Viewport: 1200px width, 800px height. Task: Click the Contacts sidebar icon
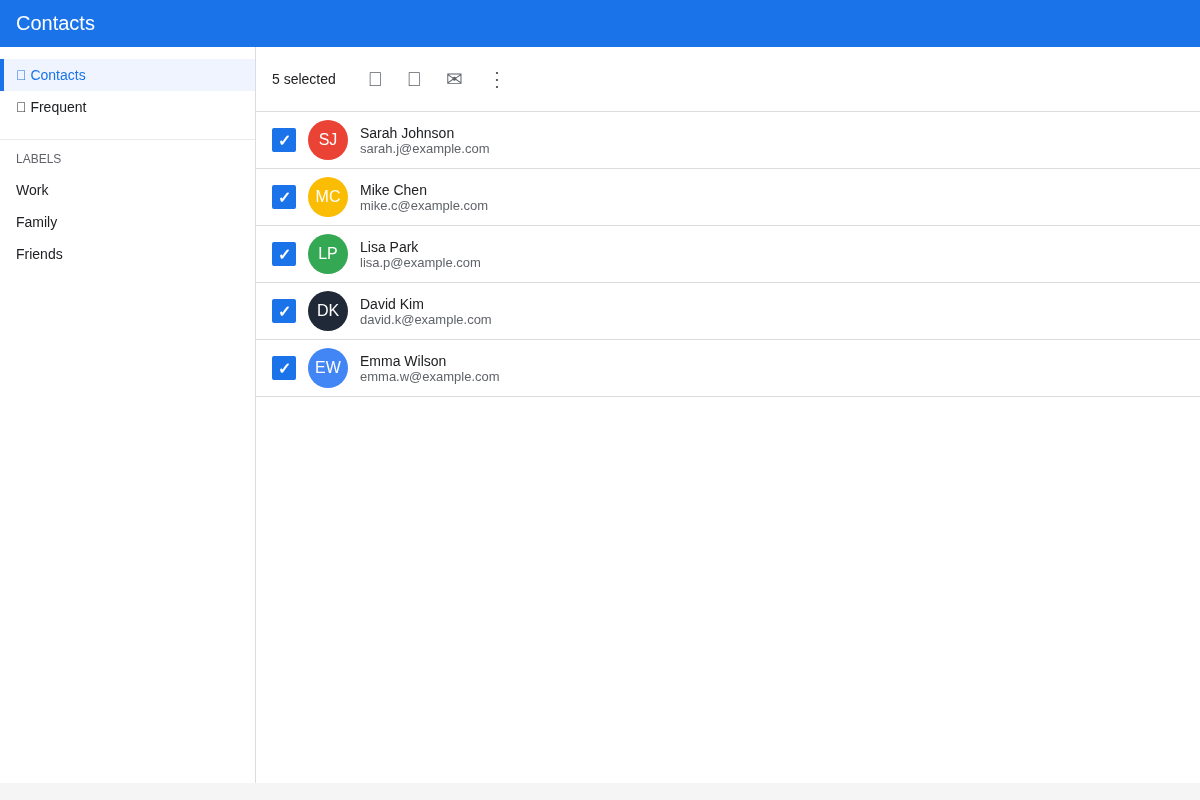[20, 75]
